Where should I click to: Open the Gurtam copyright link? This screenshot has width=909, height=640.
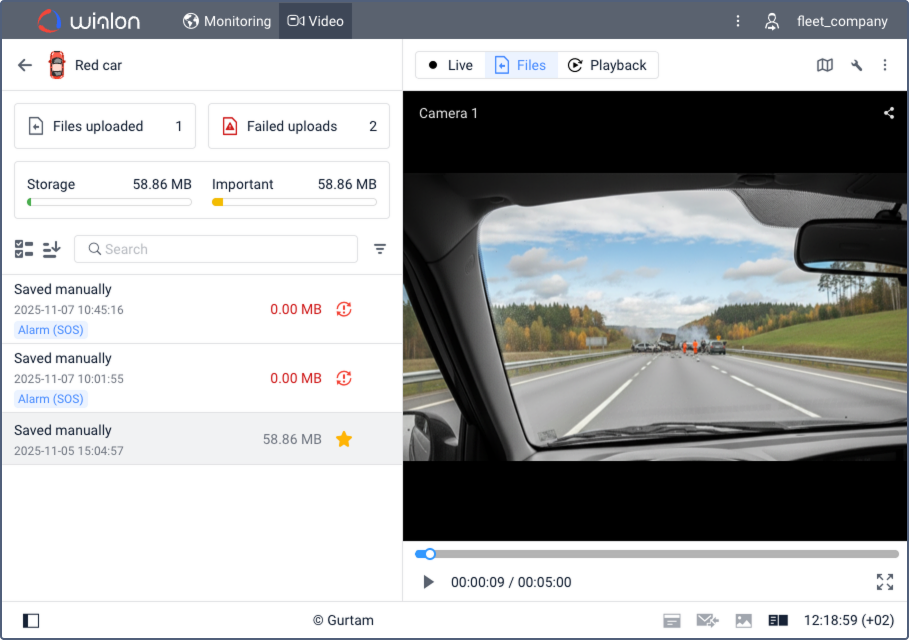[x=343, y=620]
